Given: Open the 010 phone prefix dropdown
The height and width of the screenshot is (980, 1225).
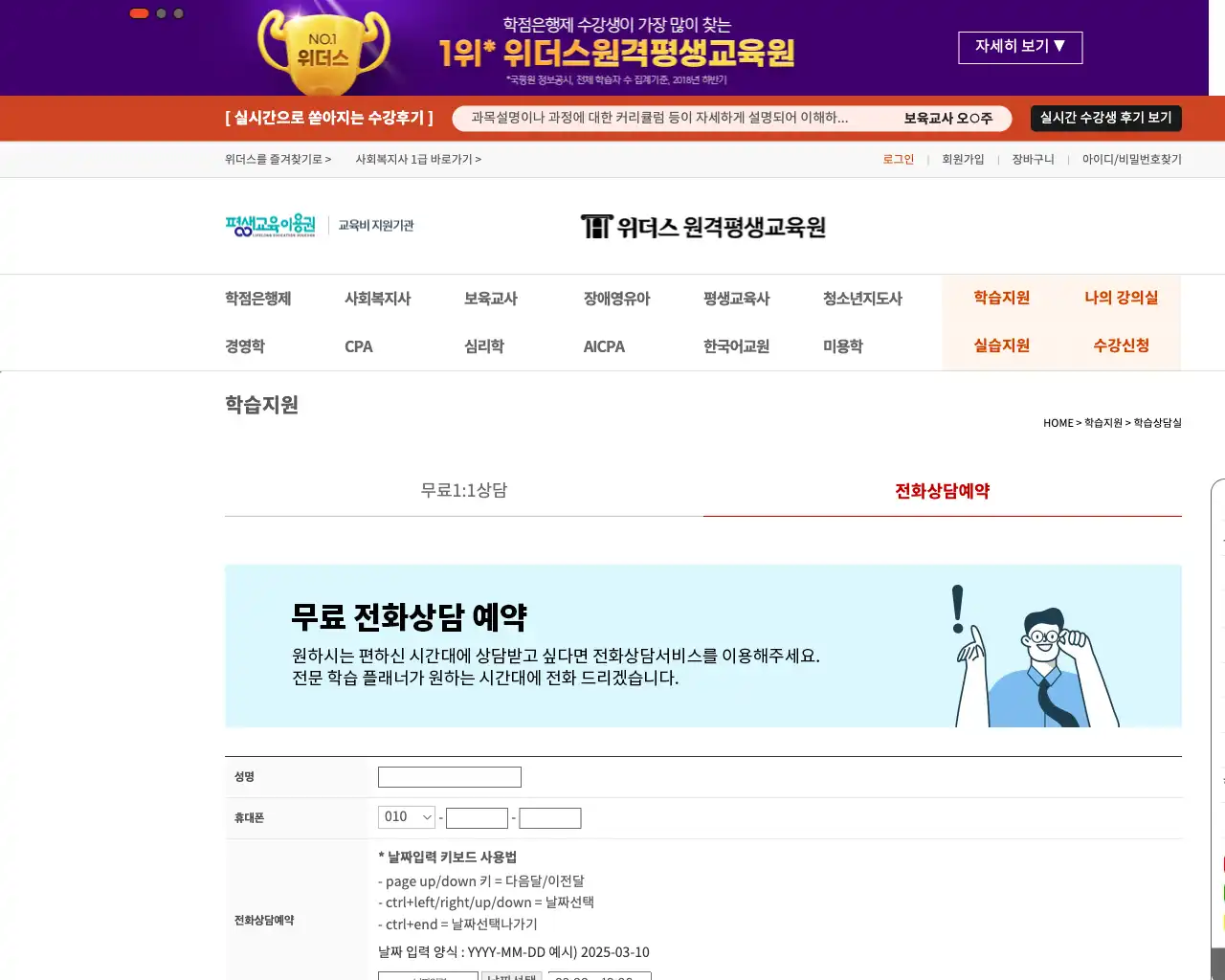Looking at the screenshot, I should (406, 817).
